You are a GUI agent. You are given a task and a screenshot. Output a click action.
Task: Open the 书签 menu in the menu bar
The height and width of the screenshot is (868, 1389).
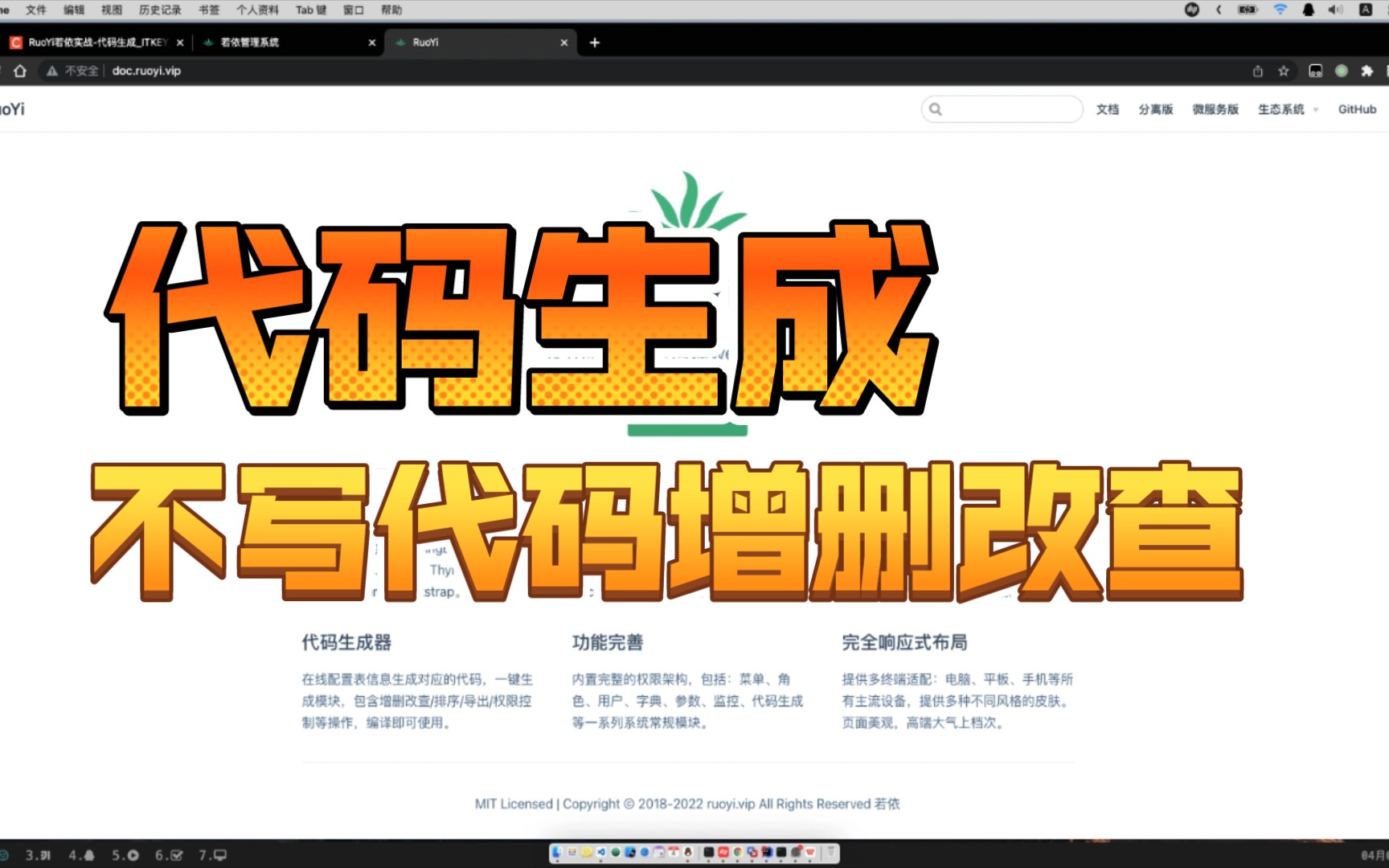tap(208, 10)
